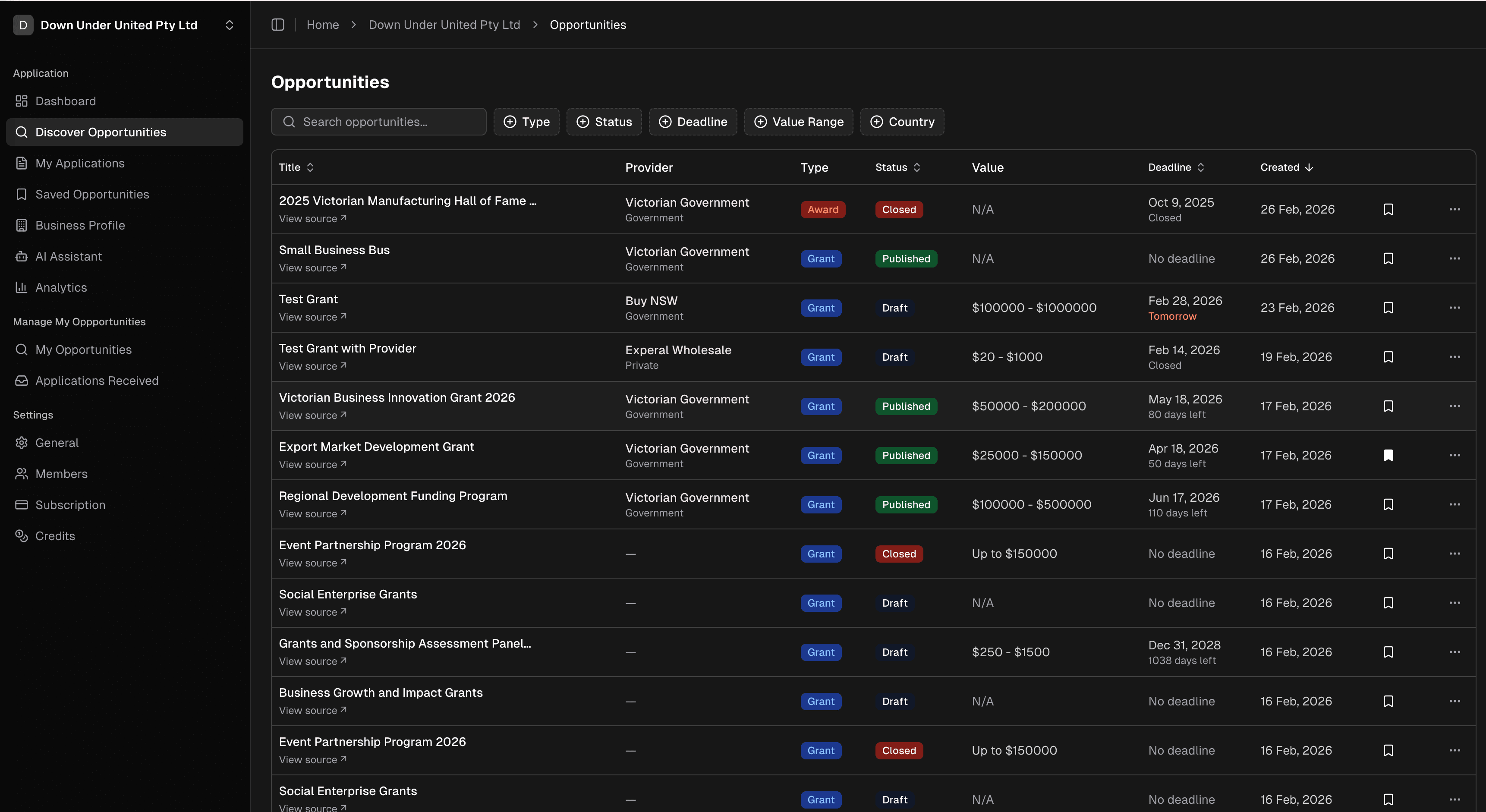Image resolution: width=1486 pixels, height=812 pixels.
Task: Open Applications Received
Action: (96, 381)
